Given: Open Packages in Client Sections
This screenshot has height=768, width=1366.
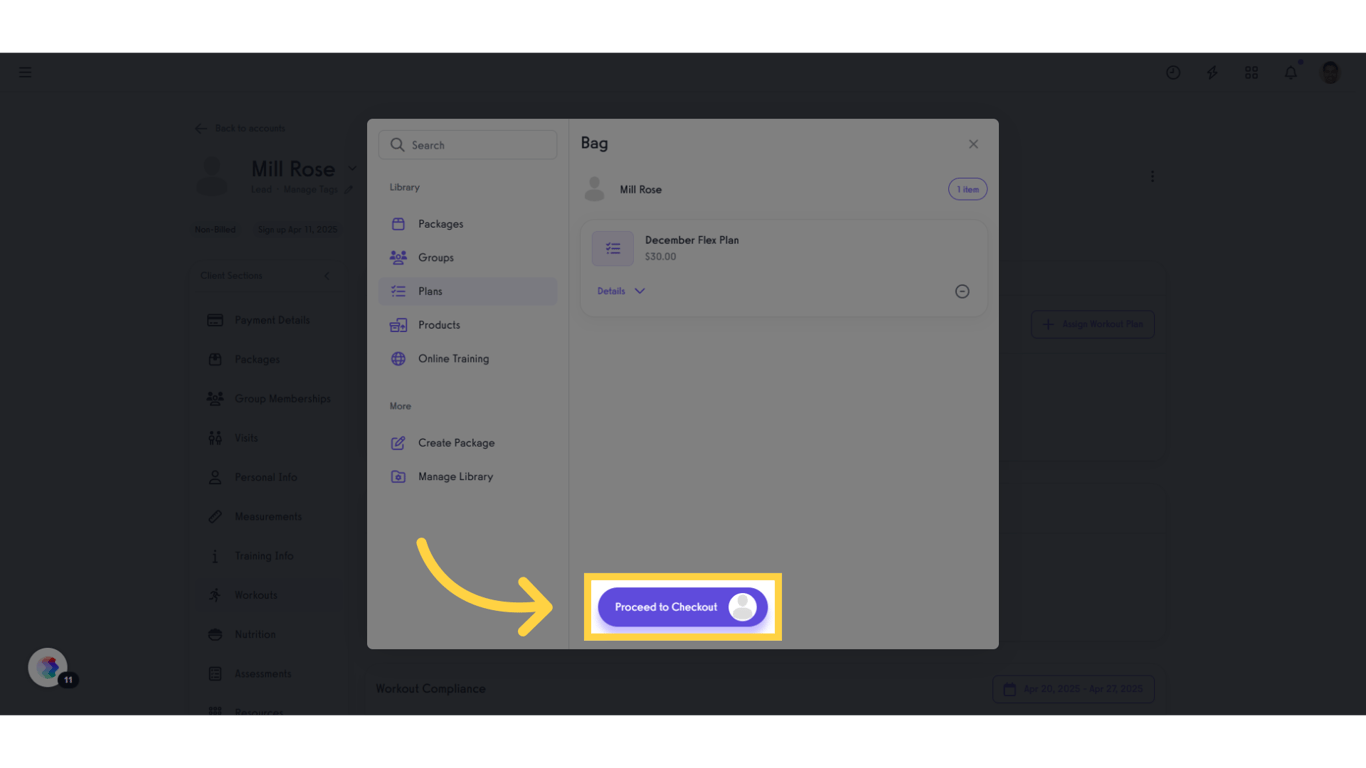Looking at the screenshot, I should tap(270, 360).
